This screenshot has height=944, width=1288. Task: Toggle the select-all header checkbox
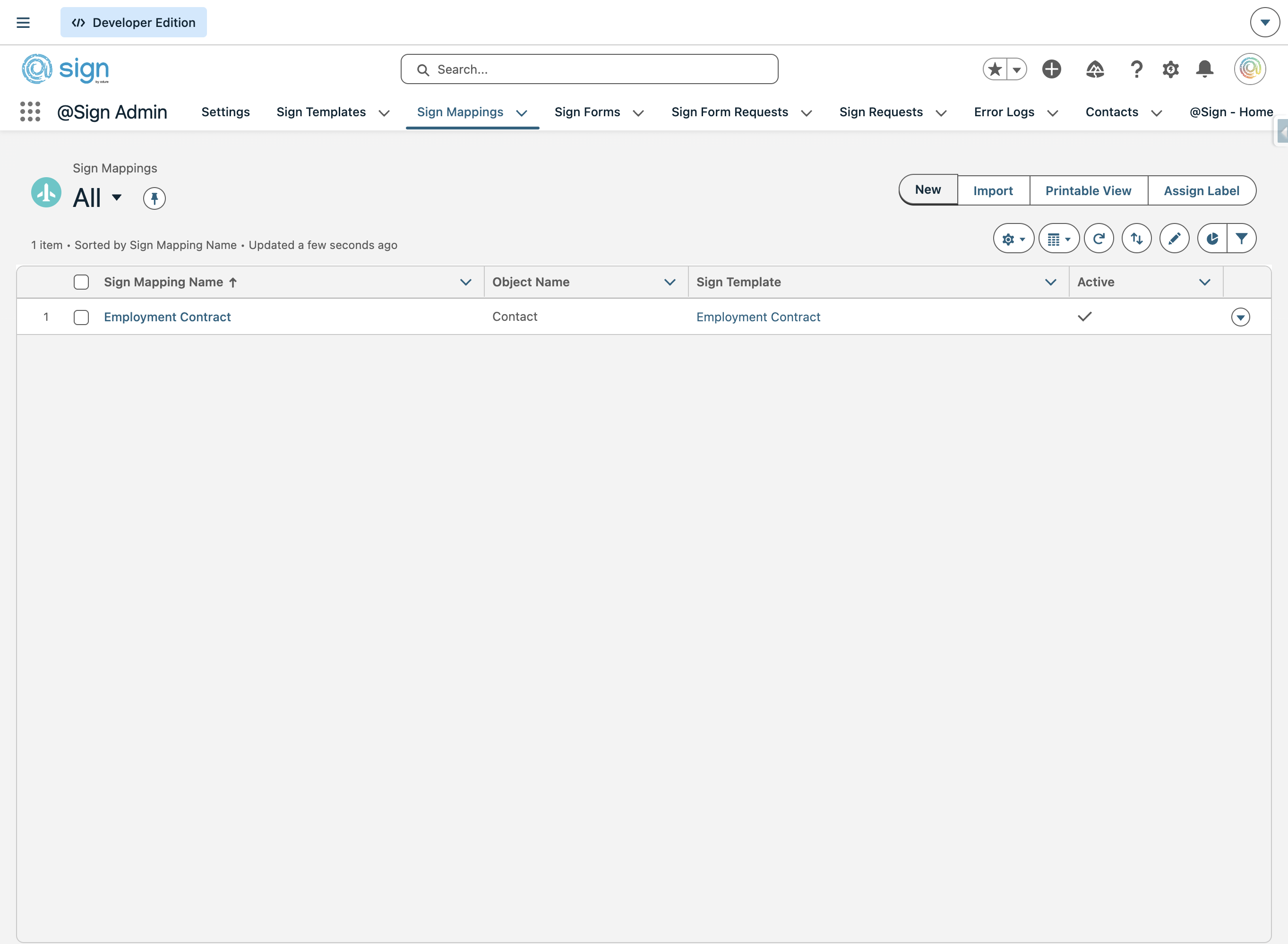(81, 282)
